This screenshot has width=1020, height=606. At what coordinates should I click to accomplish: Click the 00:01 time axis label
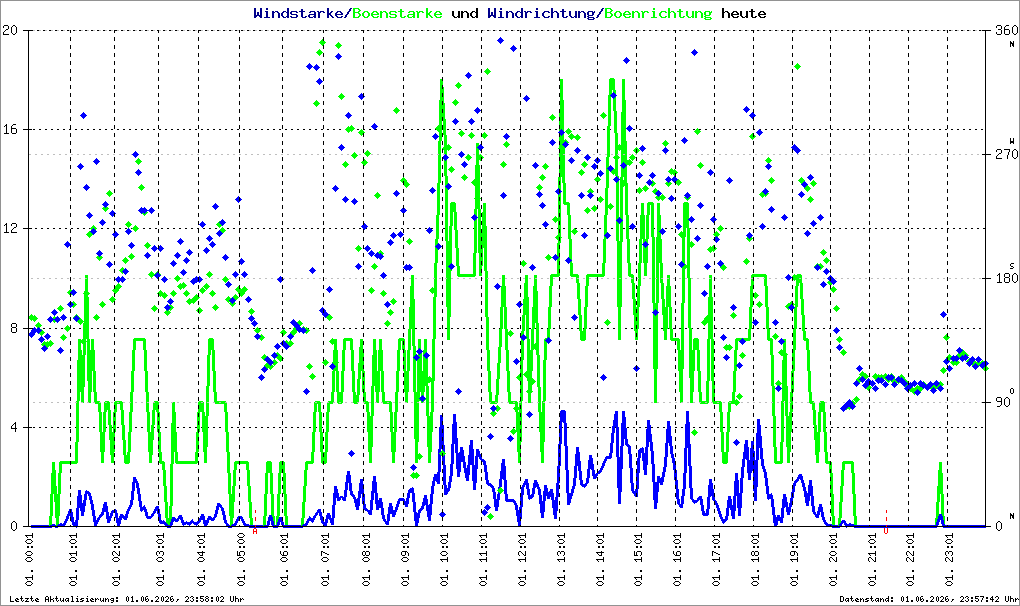(29, 560)
